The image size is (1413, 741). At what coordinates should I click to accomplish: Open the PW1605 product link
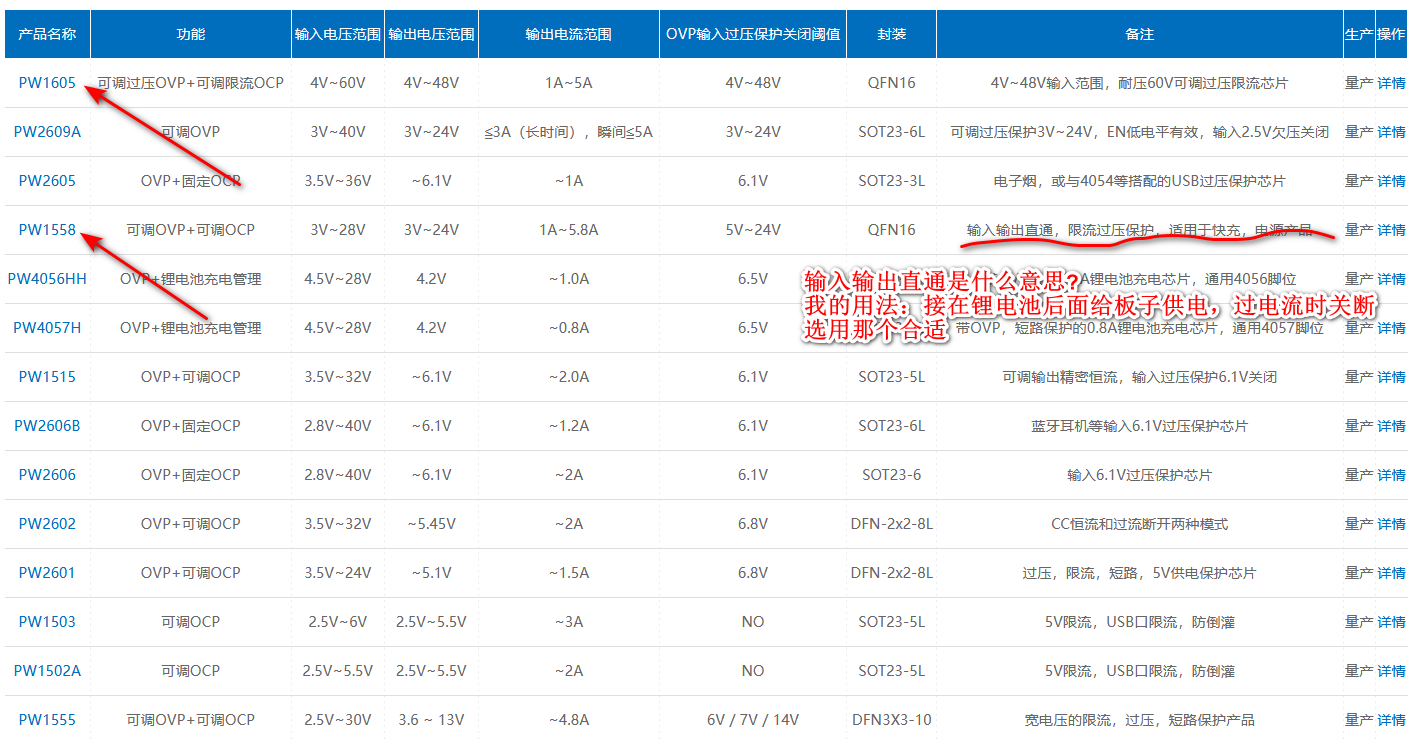[47, 83]
